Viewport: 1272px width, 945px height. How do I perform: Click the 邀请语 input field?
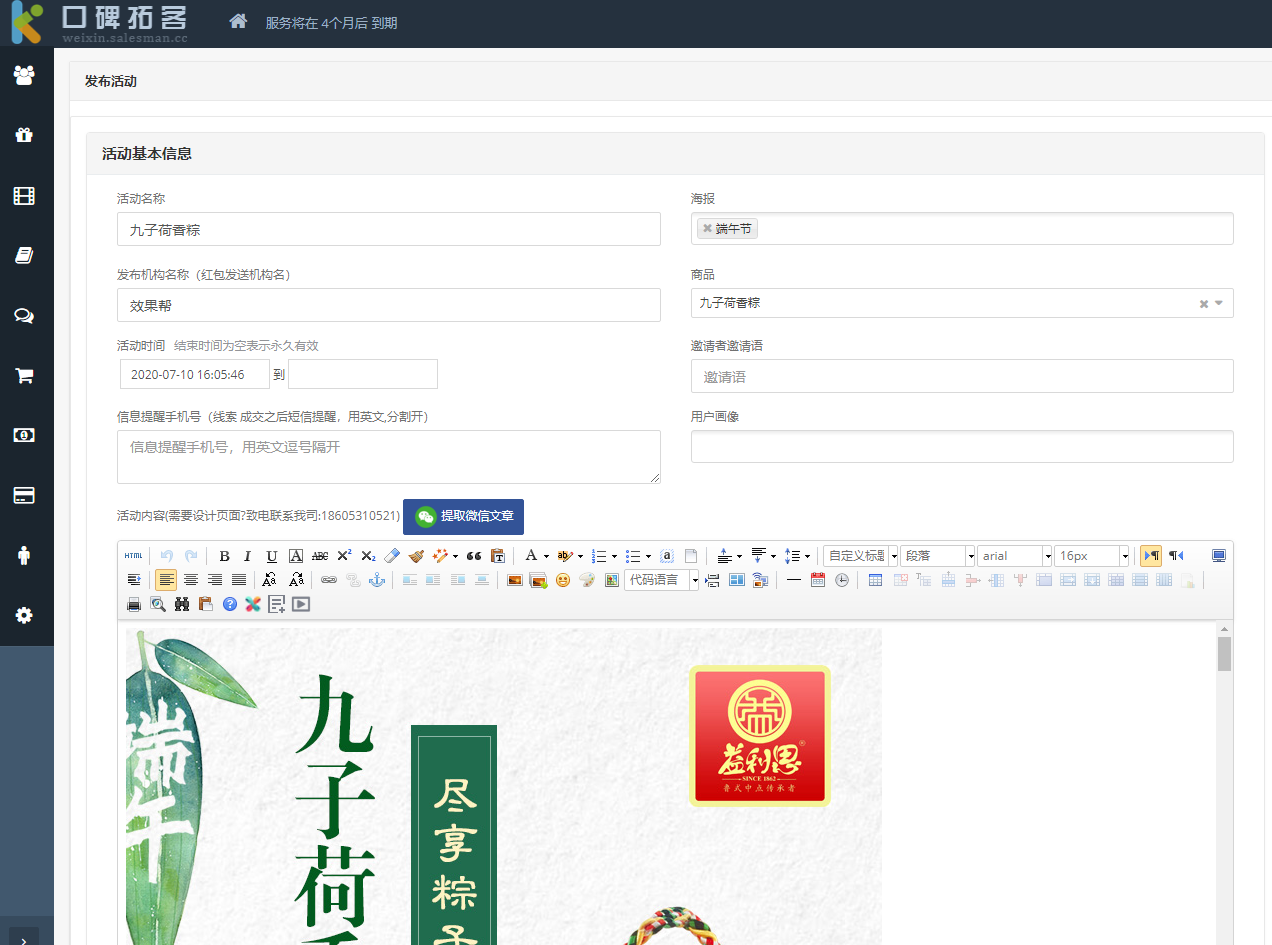tap(962, 377)
